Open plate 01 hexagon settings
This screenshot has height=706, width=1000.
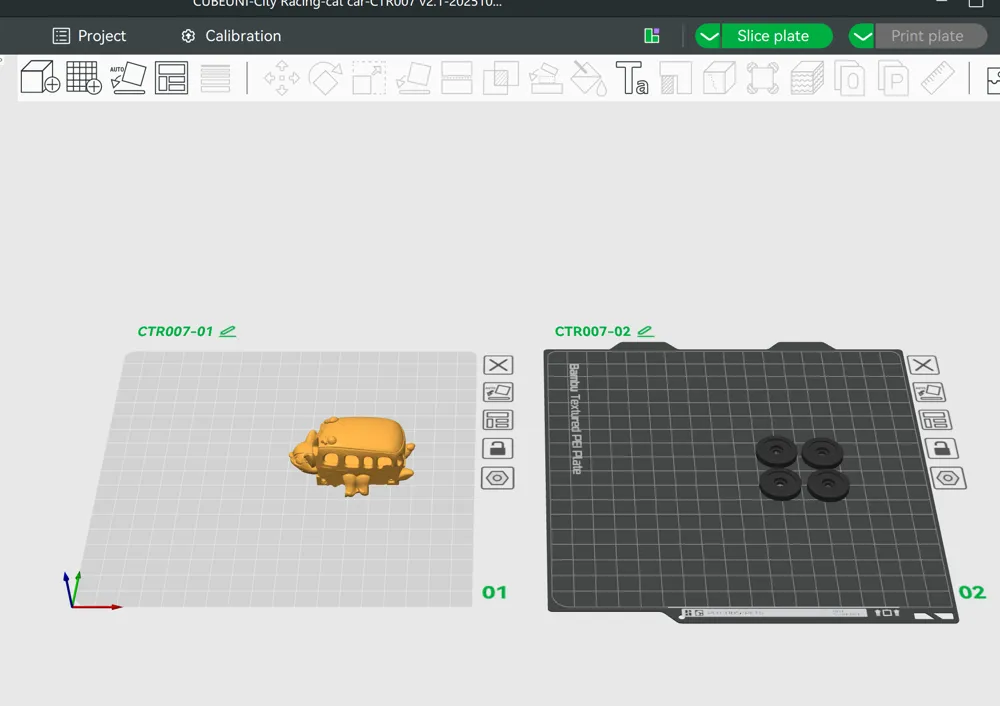(x=497, y=478)
